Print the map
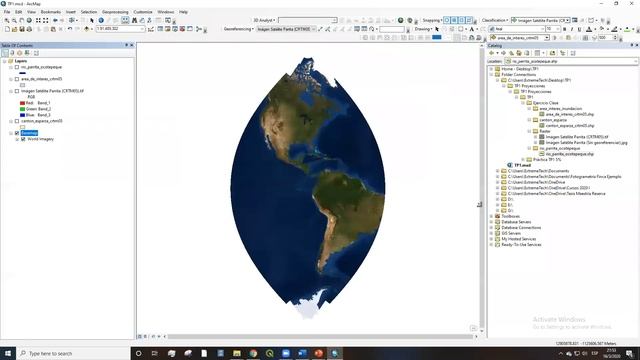640x360 pixels. (x=29, y=29)
